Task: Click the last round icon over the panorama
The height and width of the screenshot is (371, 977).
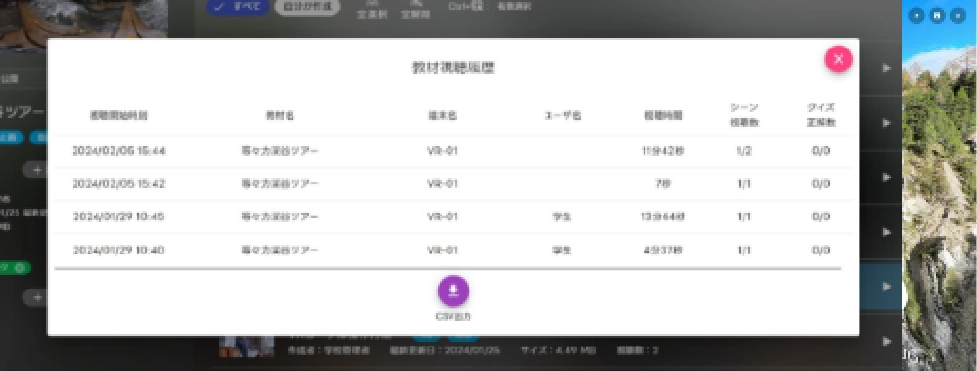Action: (x=957, y=16)
